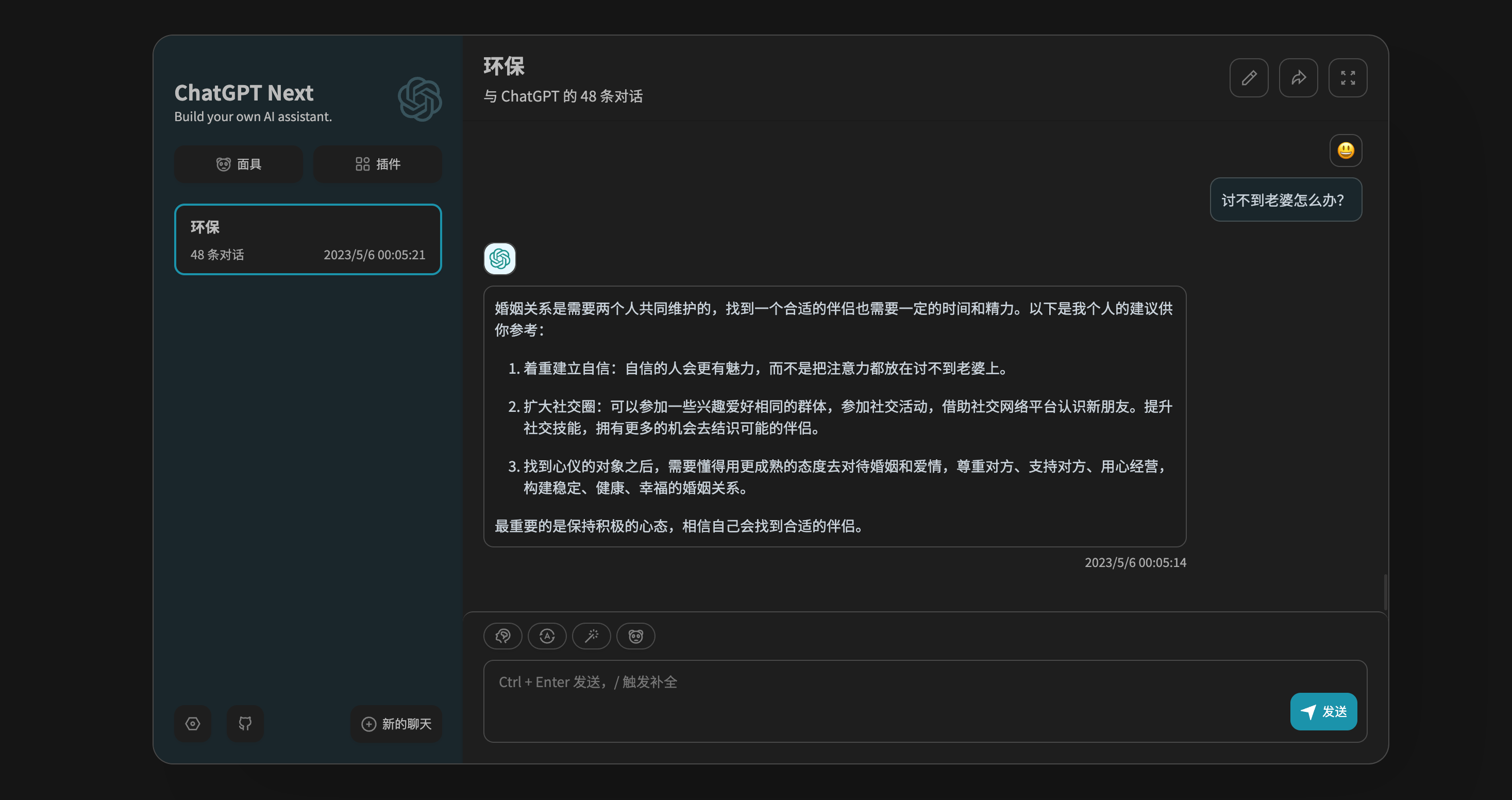Viewport: 1512px width, 800px height.
Task: Toggle the auto theme icon
Action: point(546,636)
